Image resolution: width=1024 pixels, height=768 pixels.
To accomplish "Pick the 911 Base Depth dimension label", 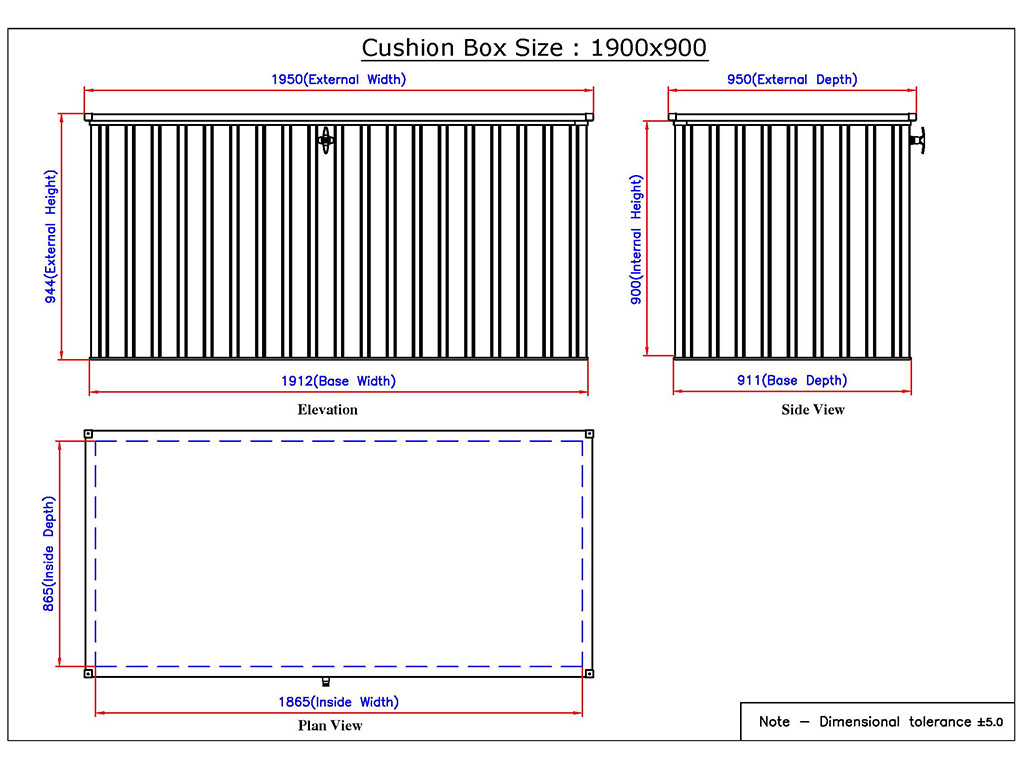I will point(791,380).
